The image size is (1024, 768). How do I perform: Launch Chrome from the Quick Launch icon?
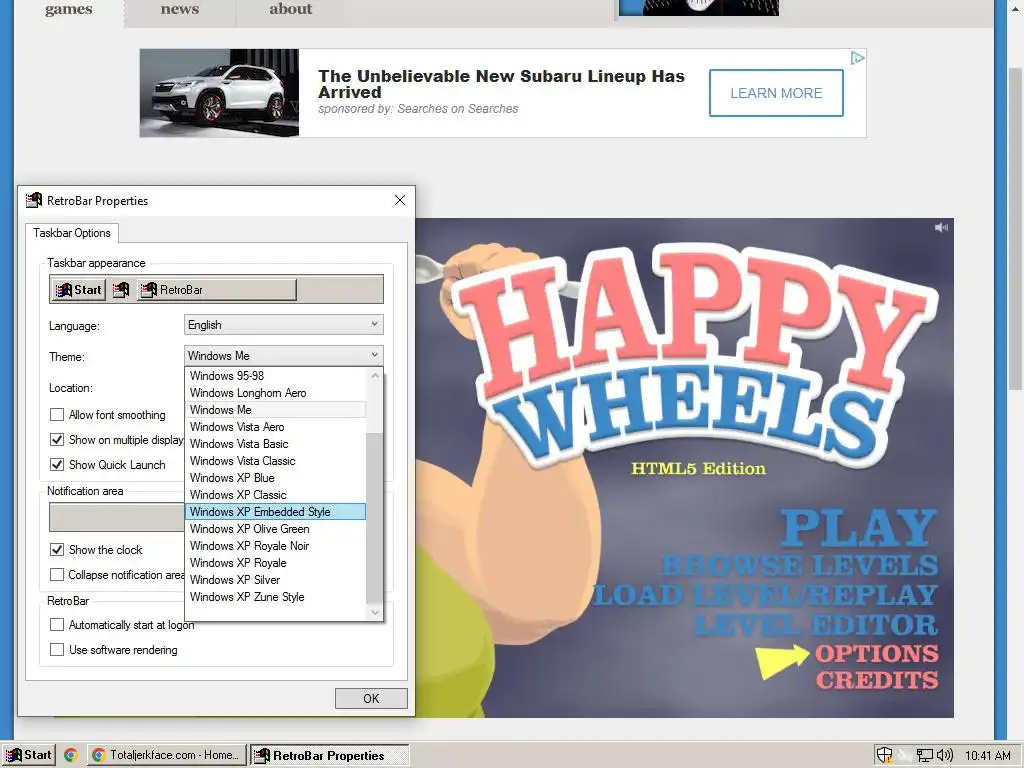[x=71, y=755]
